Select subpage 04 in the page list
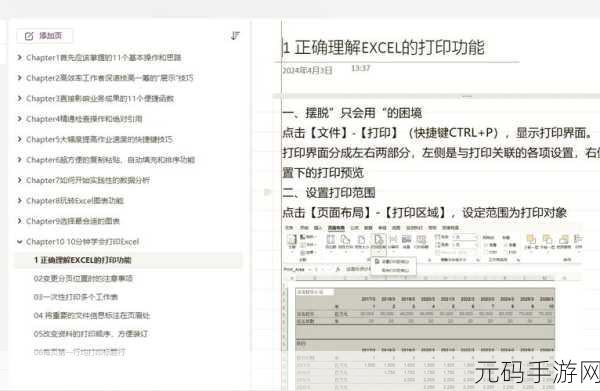The image size is (600, 391). pos(92,315)
